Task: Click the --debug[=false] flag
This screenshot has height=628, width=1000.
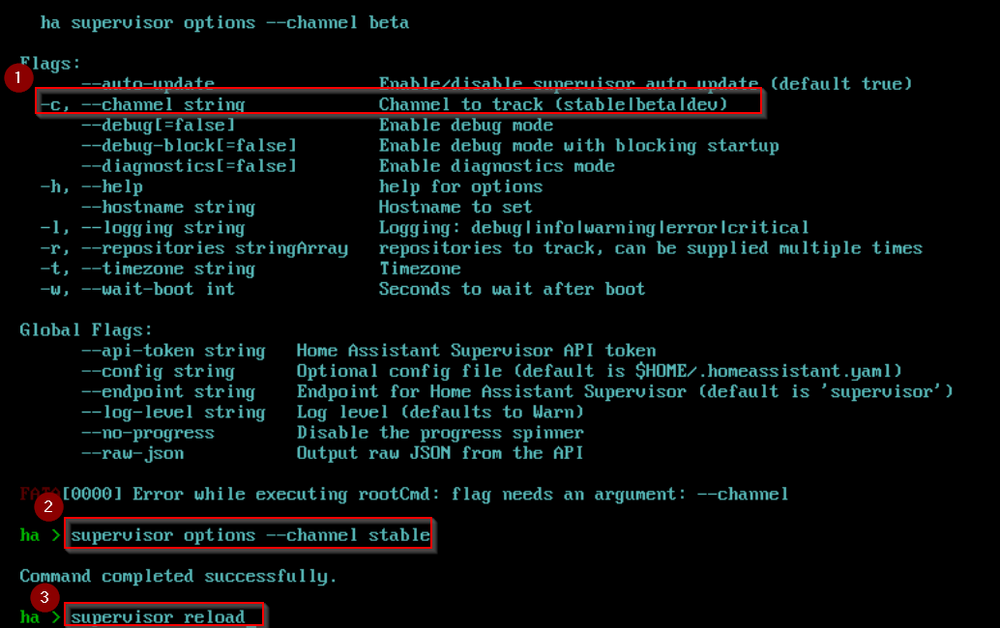Action: [x=158, y=125]
